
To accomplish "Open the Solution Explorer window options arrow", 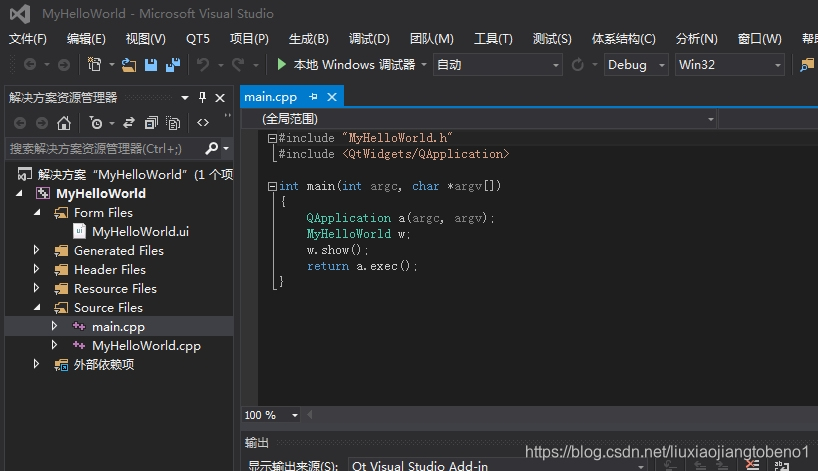I will tap(185, 98).
